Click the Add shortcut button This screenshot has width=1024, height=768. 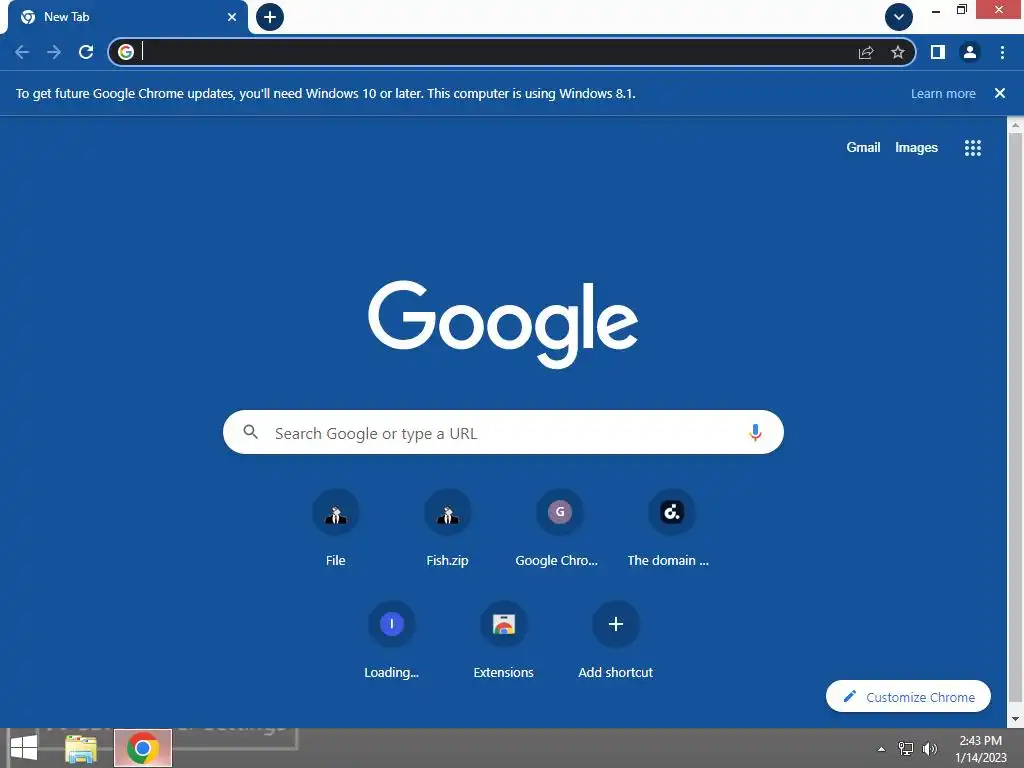[616, 641]
